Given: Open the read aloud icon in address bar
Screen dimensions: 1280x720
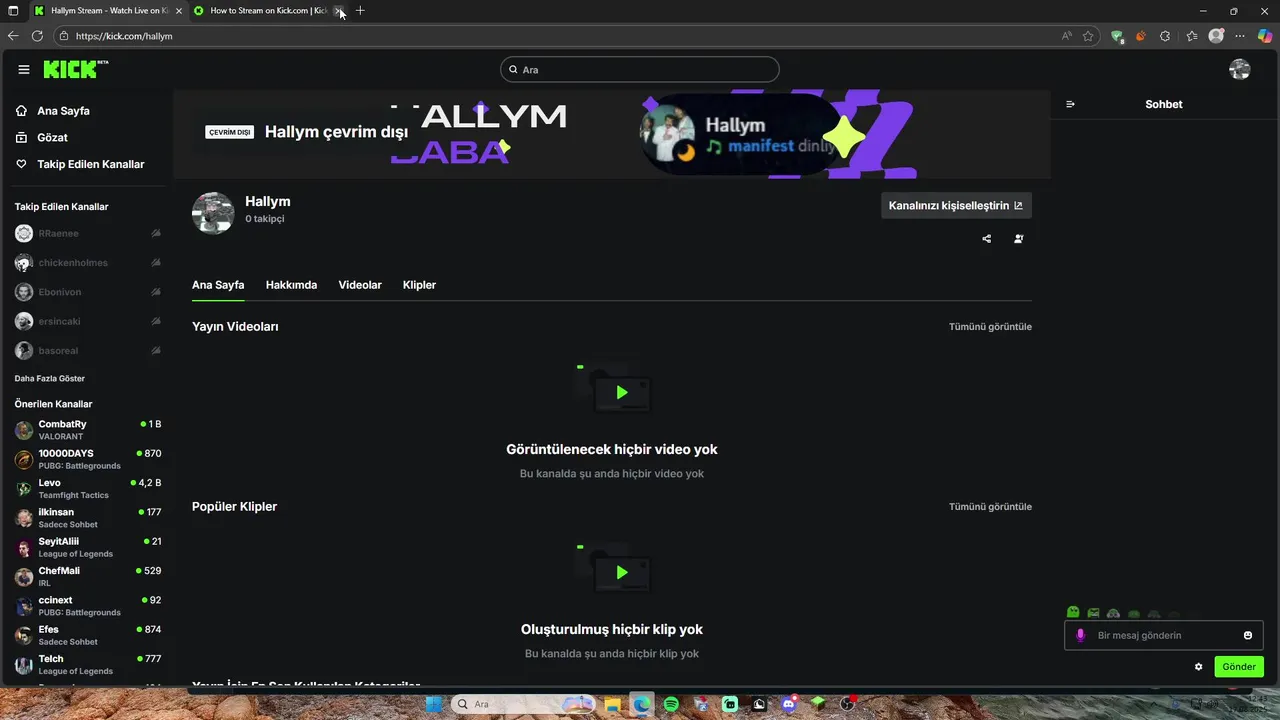Looking at the screenshot, I should 1067,36.
